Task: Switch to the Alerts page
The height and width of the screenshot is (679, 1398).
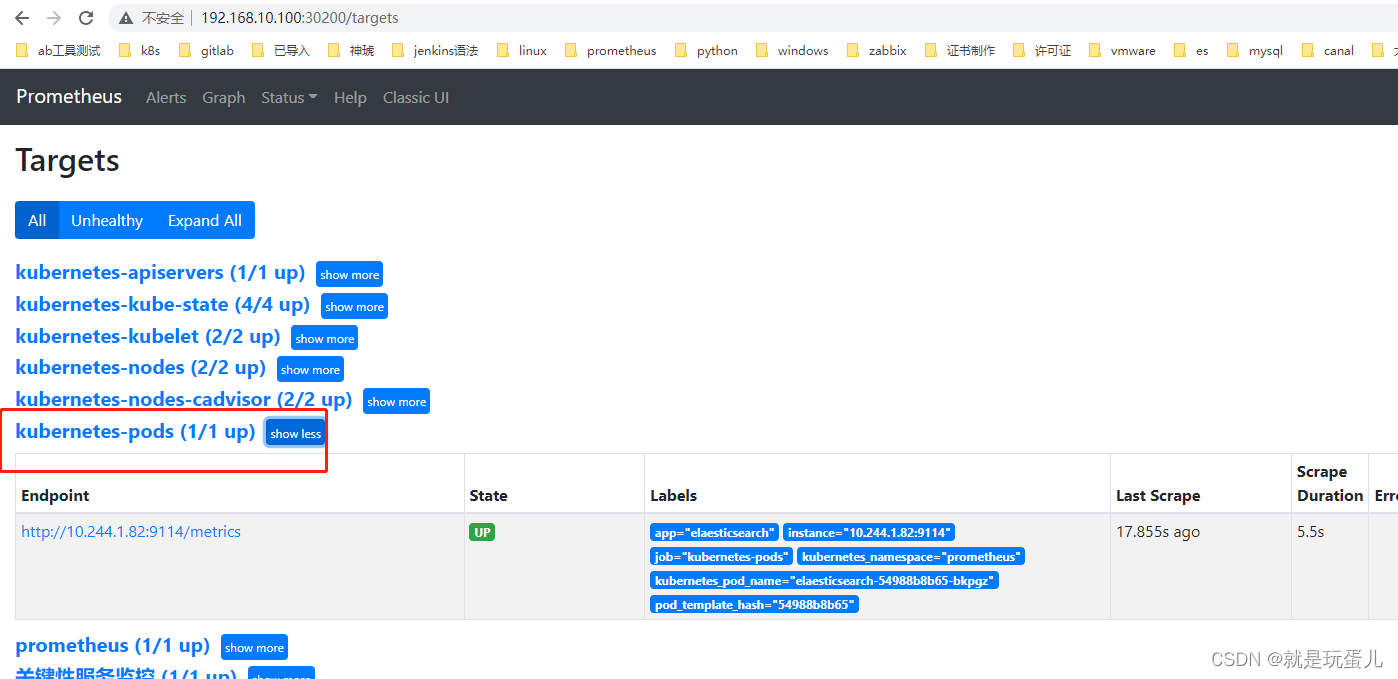Action: pyautogui.click(x=166, y=97)
